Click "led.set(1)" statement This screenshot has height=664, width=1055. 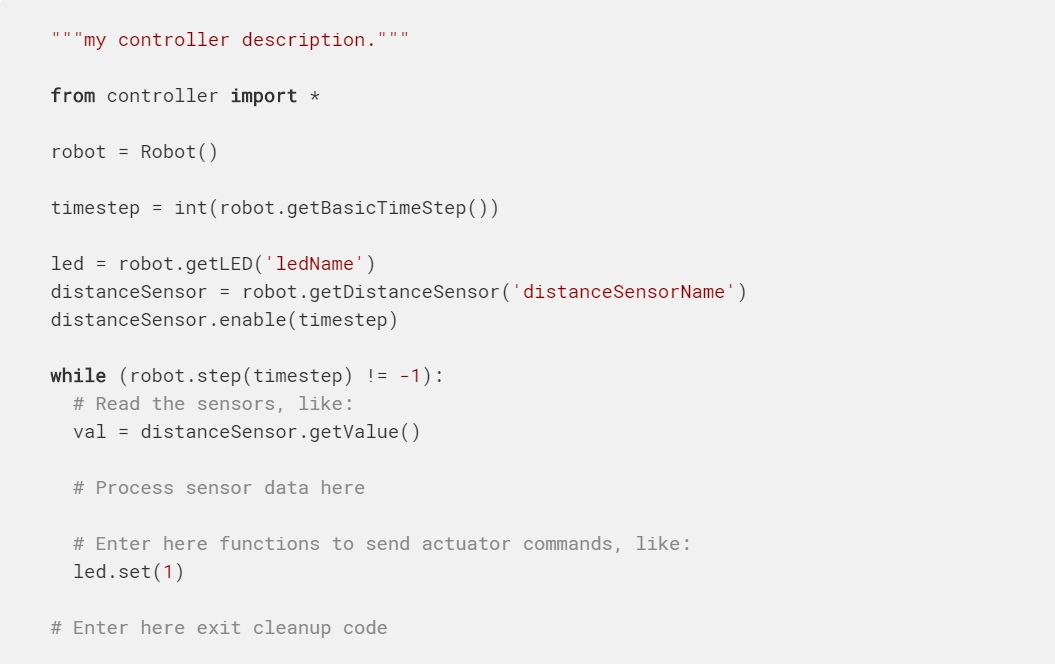pos(129,572)
